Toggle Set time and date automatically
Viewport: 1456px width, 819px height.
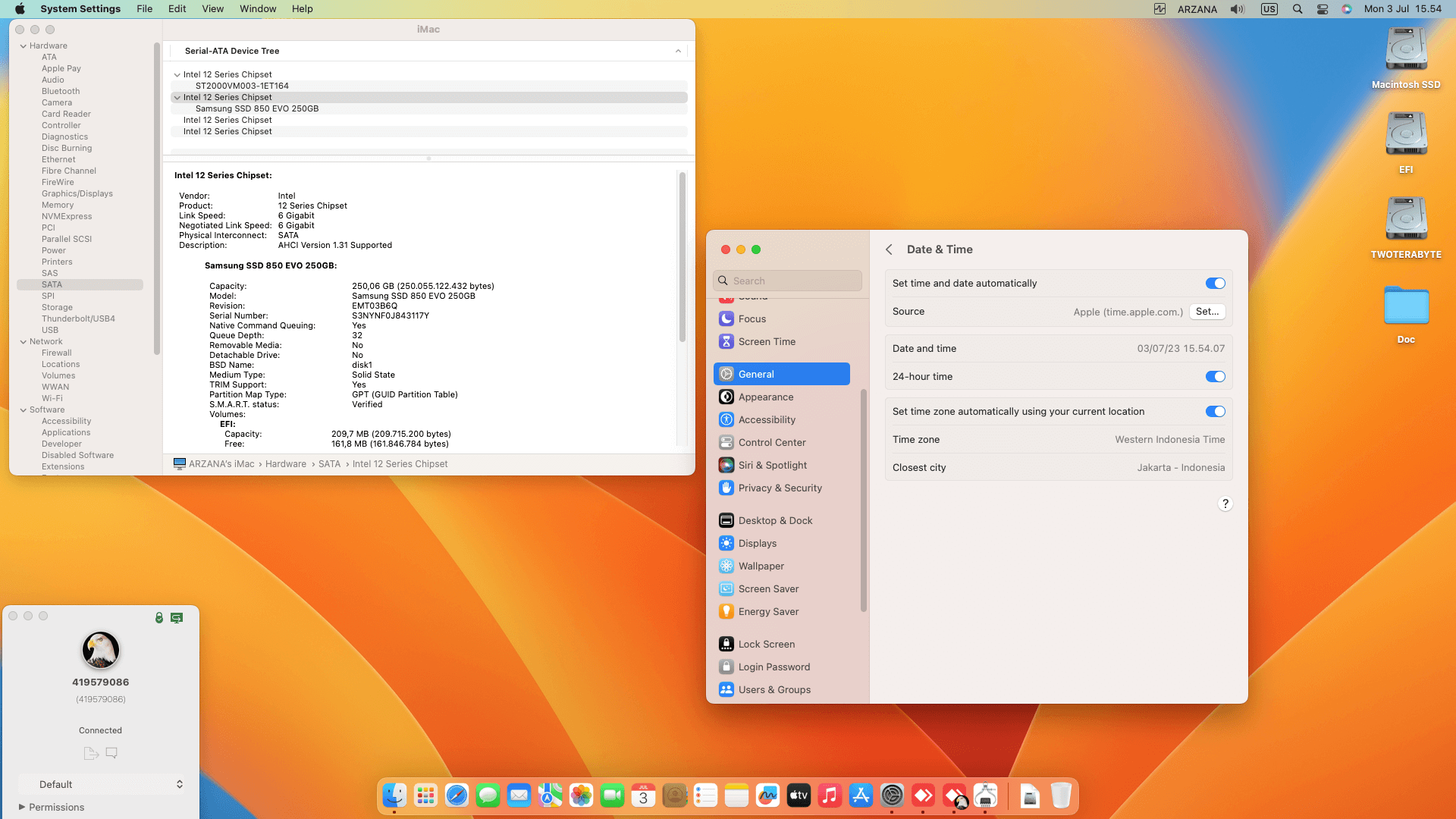(1215, 284)
